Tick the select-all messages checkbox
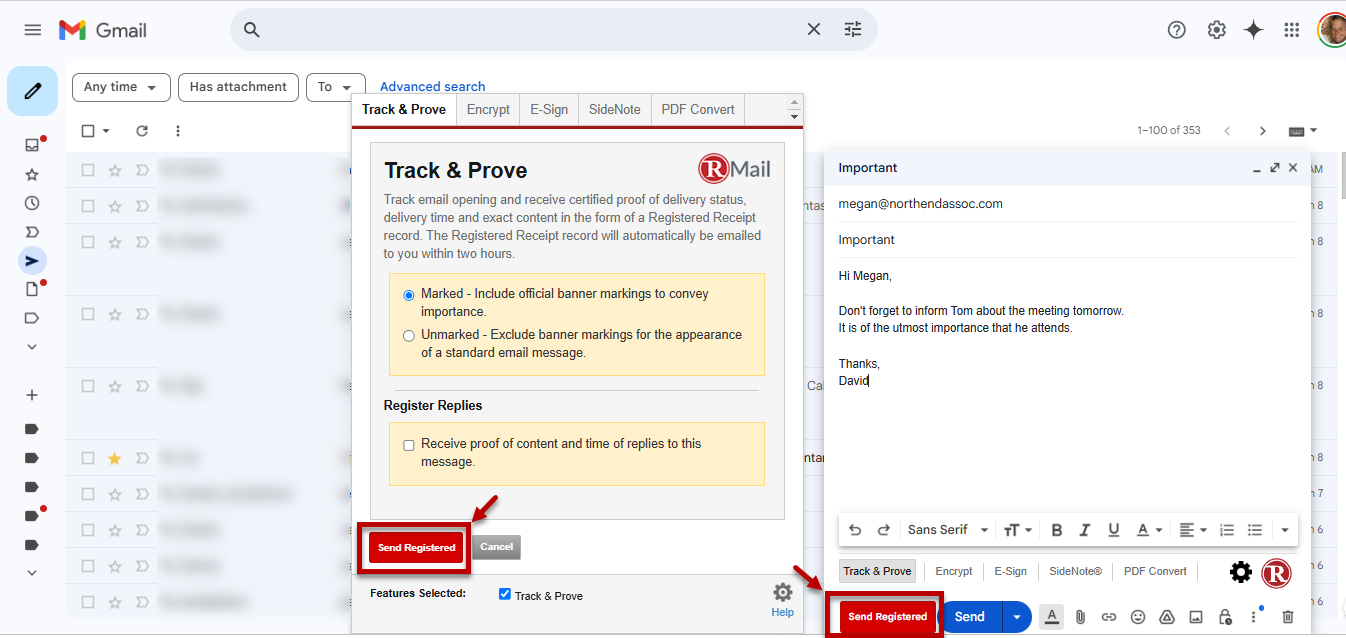The height and width of the screenshot is (638, 1346). [x=88, y=131]
